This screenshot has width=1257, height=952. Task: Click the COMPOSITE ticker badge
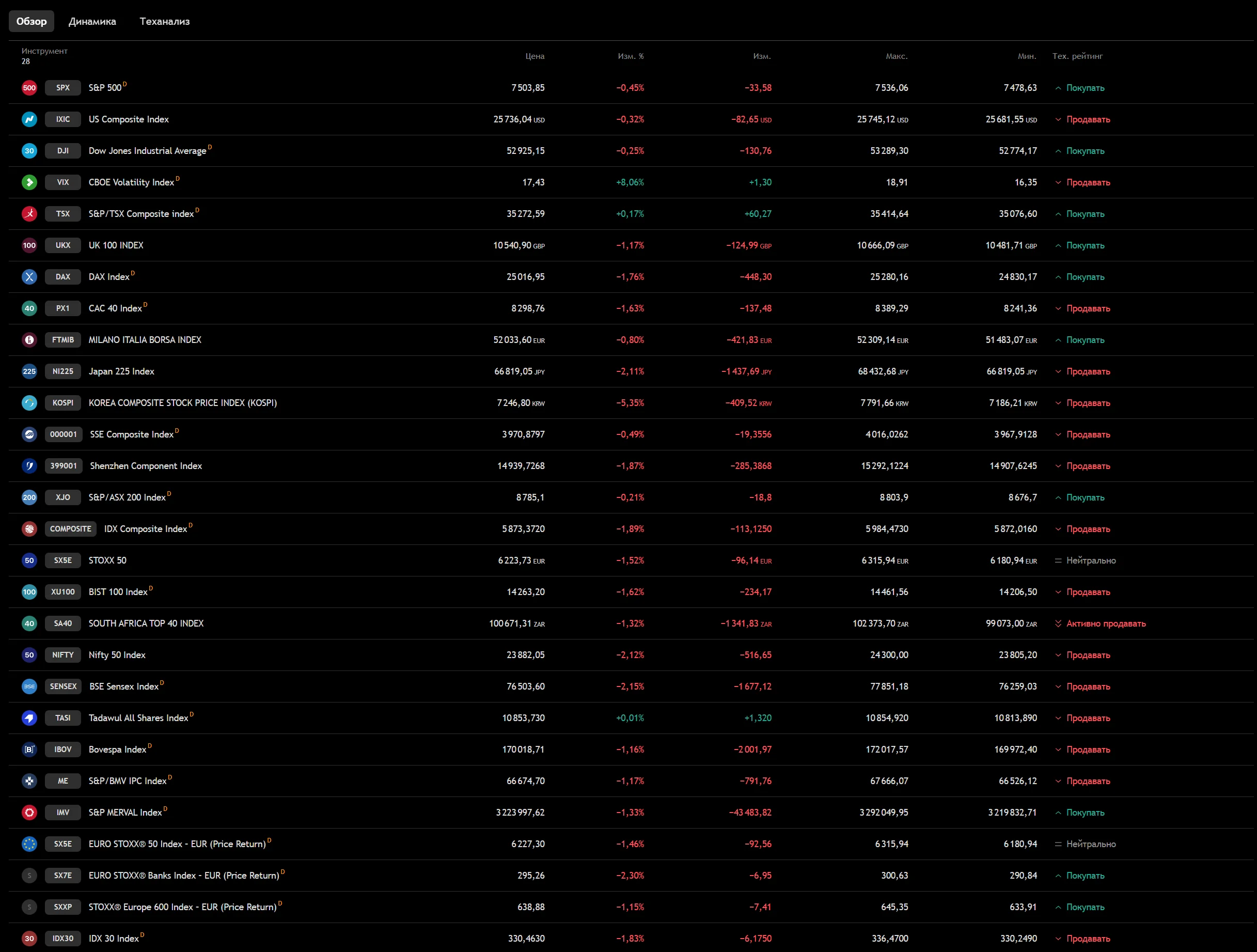[70, 529]
